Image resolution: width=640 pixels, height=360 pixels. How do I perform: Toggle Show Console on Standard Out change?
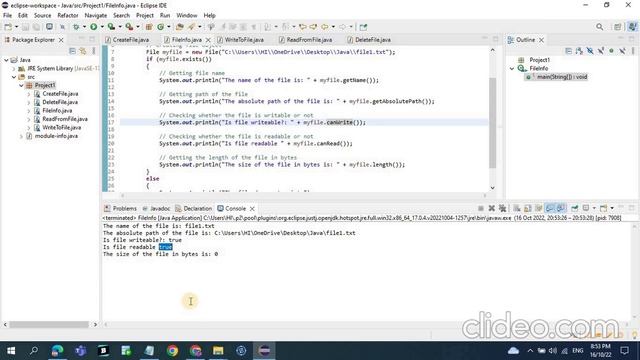(x=550, y=209)
